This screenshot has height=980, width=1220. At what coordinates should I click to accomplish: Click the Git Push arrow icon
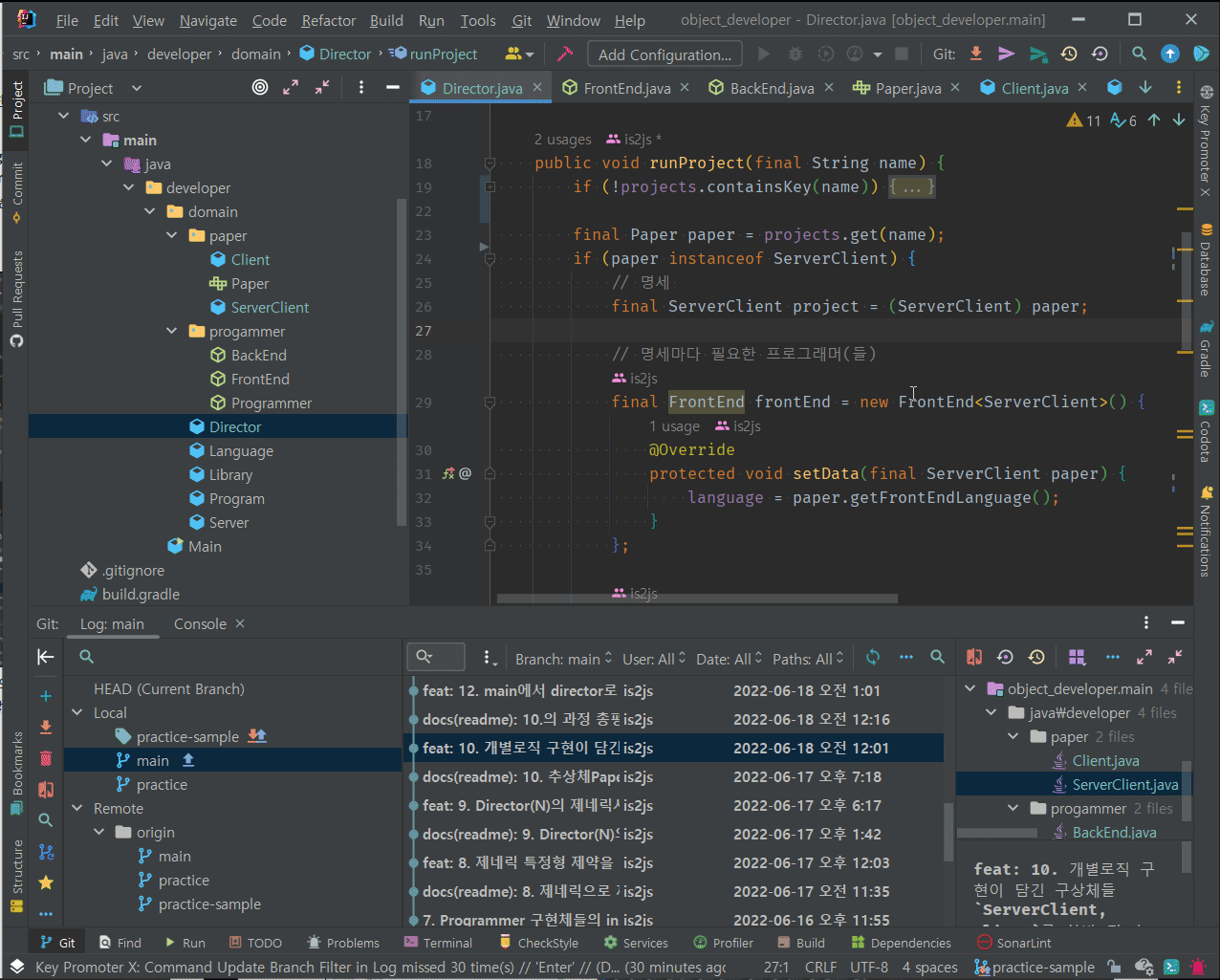pos(1037,54)
